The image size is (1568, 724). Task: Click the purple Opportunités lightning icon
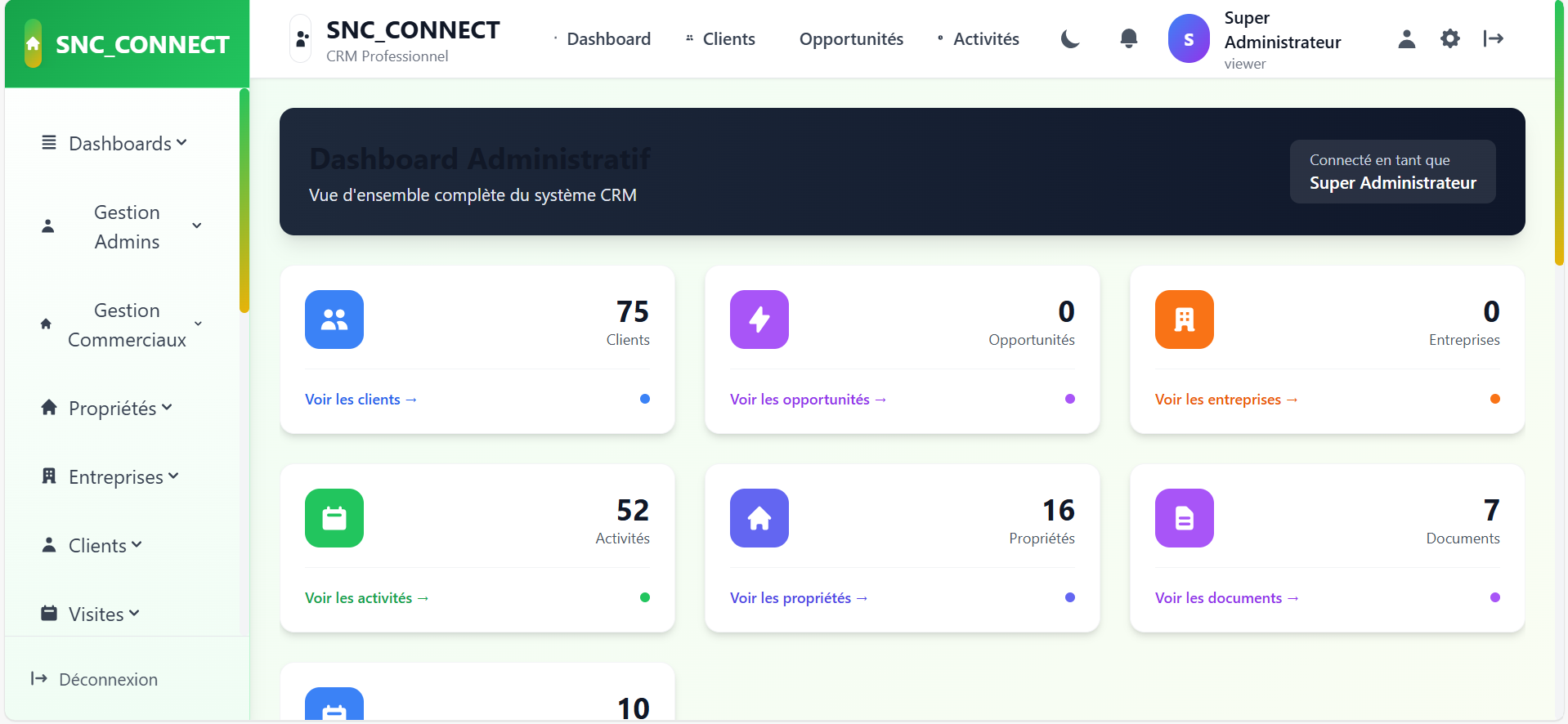click(759, 320)
